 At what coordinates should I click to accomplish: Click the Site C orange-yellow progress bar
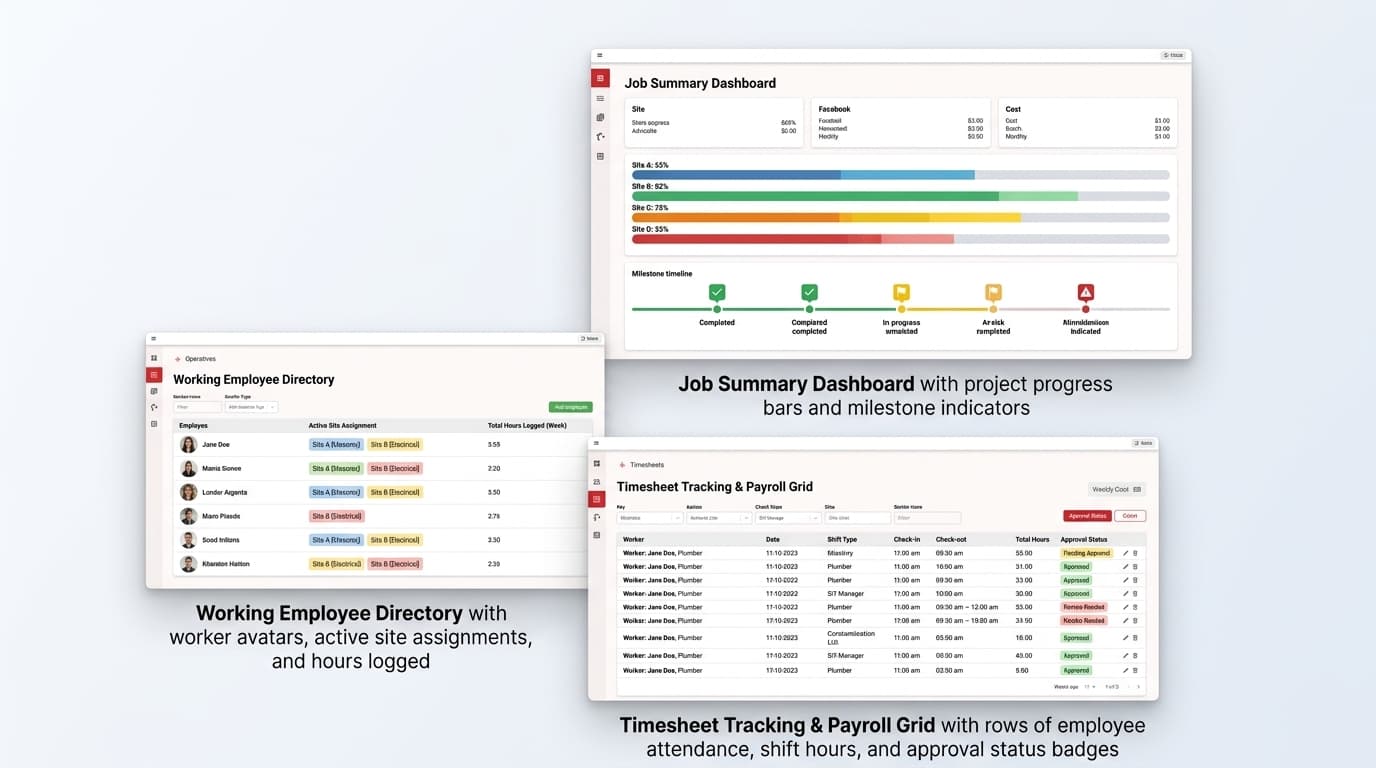point(826,217)
